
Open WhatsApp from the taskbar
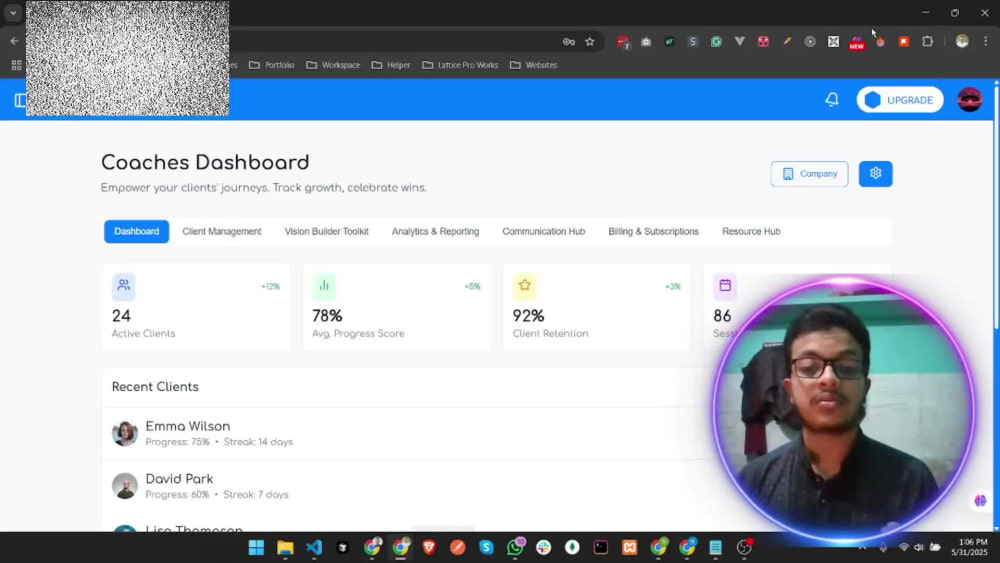click(515, 547)
